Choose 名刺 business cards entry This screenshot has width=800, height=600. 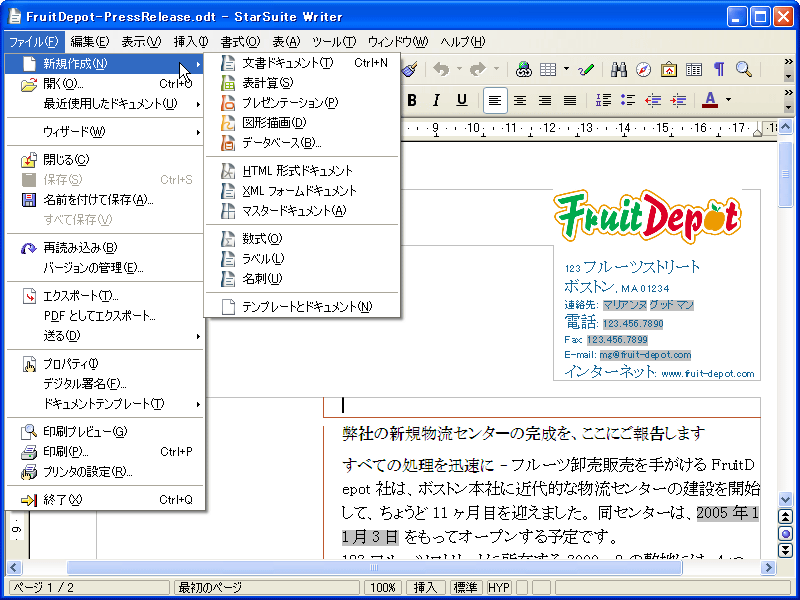(303, 279)
